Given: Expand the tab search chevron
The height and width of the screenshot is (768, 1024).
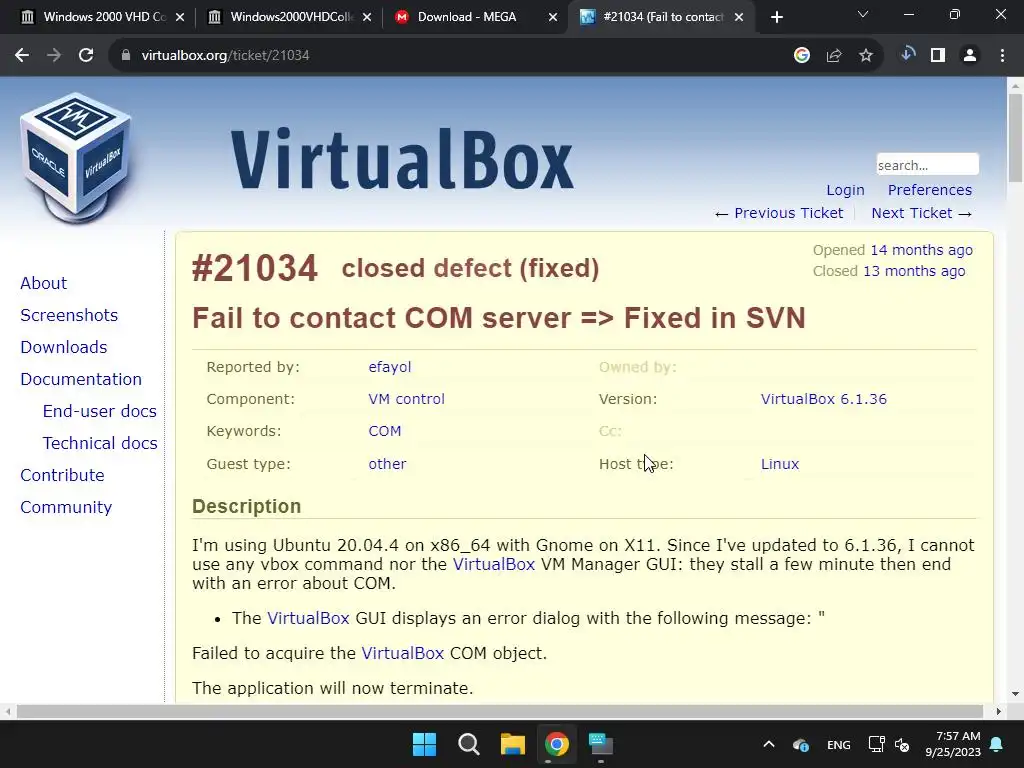Looking at the screenshot, I should click(x=863, y=14).
